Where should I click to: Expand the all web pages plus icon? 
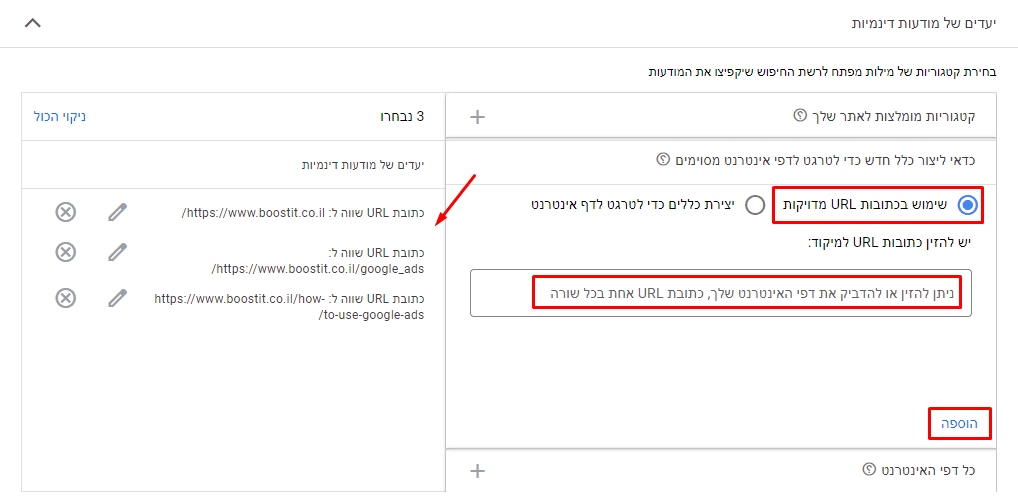(x=477, y=471)
